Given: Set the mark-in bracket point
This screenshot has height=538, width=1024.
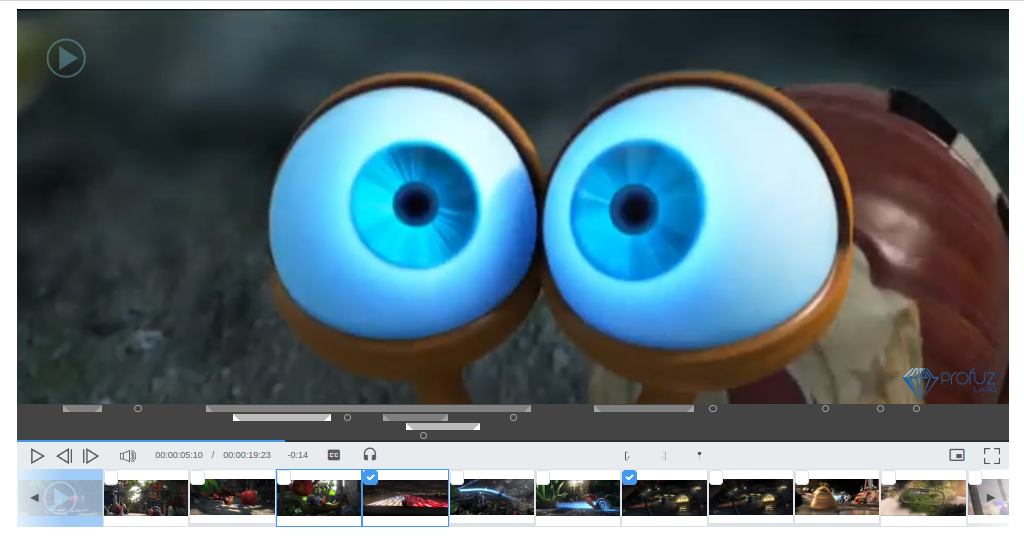Looking at the screenshot, I should [x=627, y=456].
